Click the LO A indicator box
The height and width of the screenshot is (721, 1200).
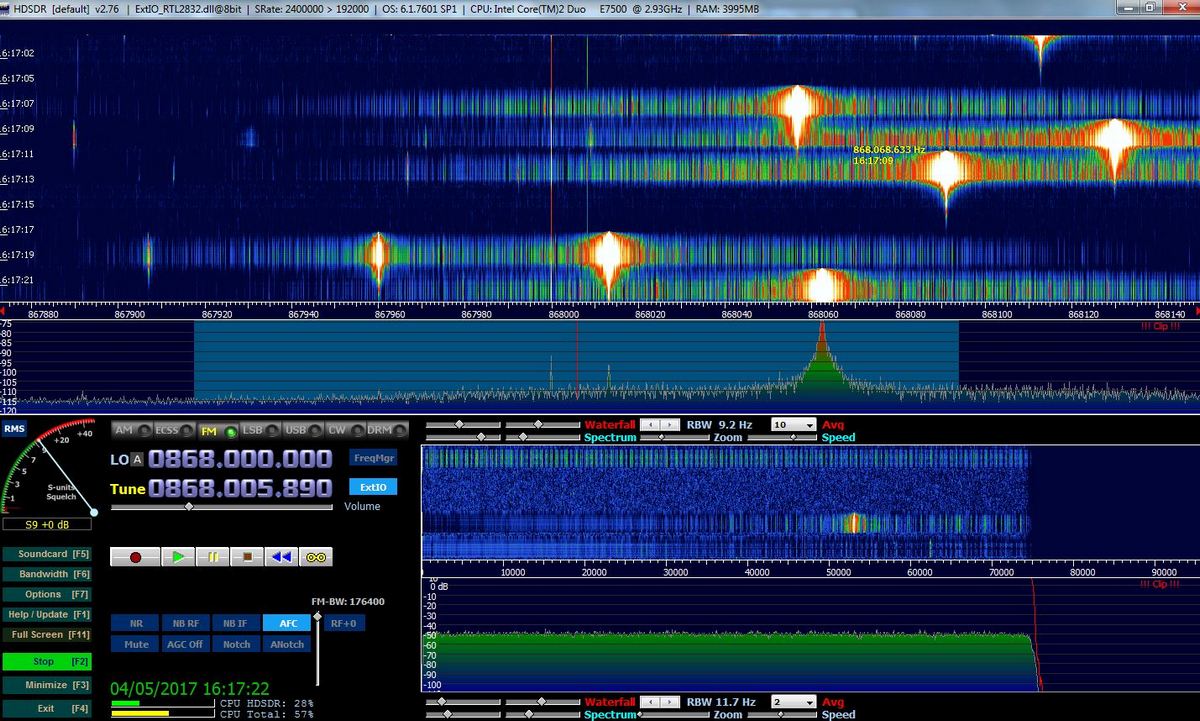pos(138,459)
